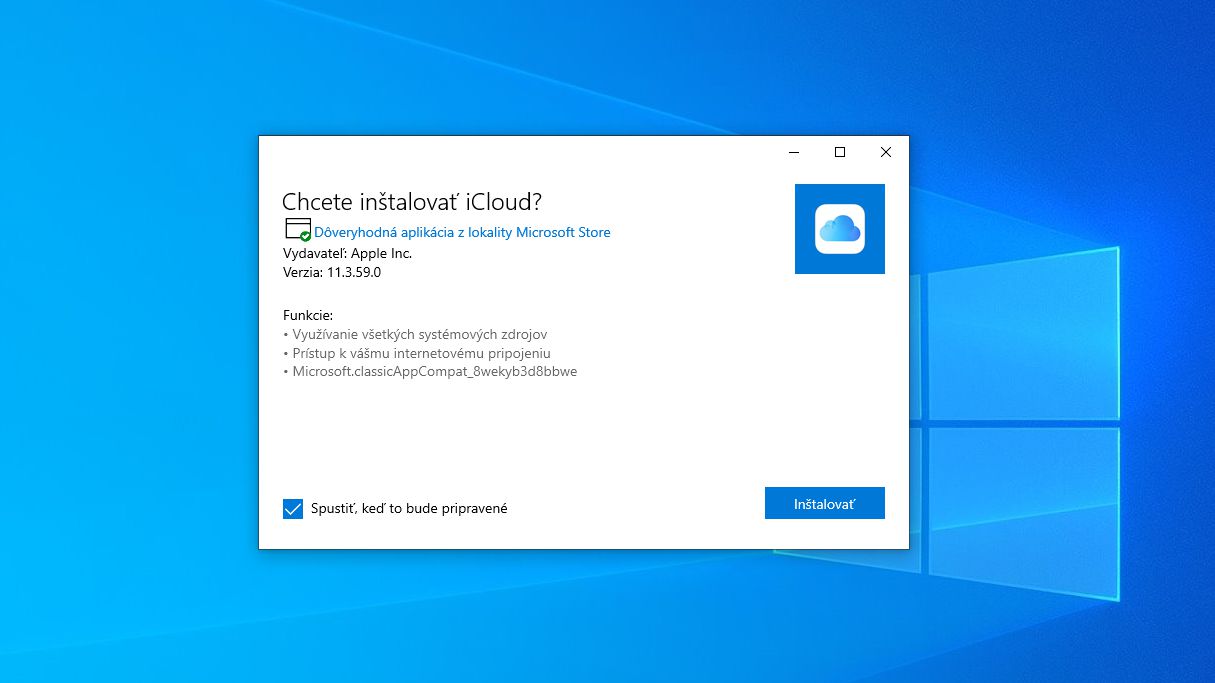Minimize the installer window
Screen dimensions: 1215x683
794,152
